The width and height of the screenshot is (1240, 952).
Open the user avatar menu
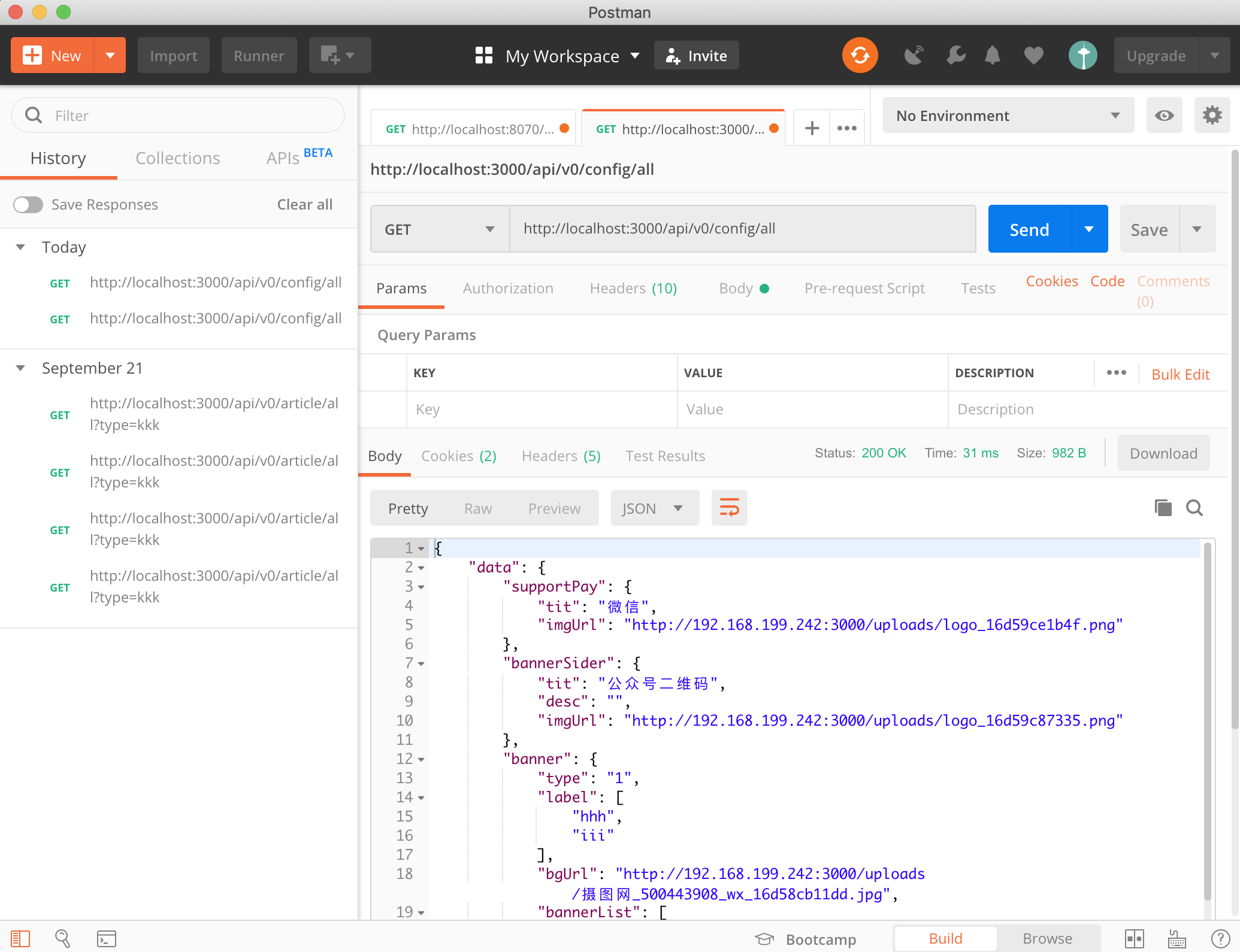(1083, 55)
